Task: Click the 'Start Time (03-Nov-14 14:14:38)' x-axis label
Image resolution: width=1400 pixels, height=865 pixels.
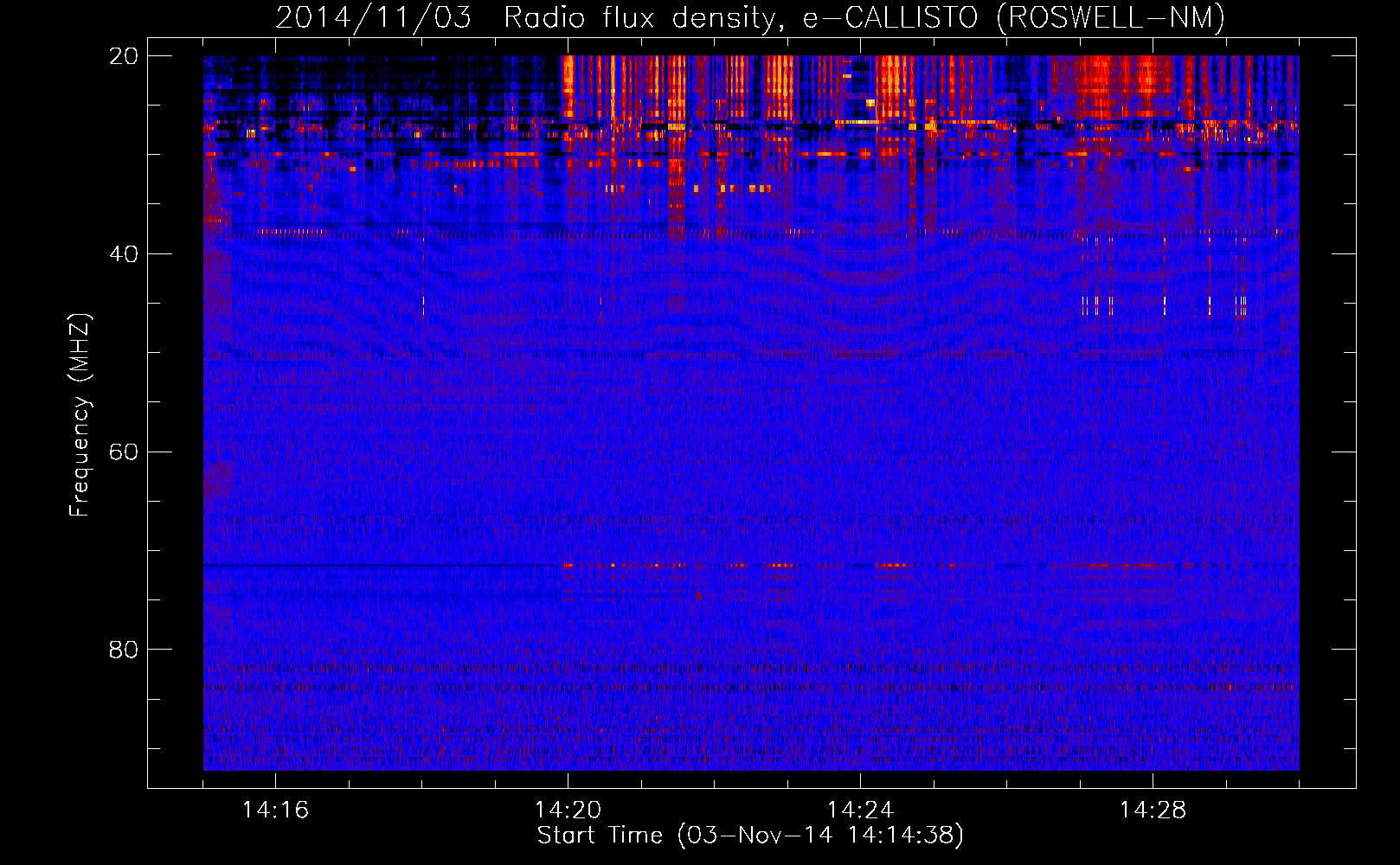Action: click(750, 836)
